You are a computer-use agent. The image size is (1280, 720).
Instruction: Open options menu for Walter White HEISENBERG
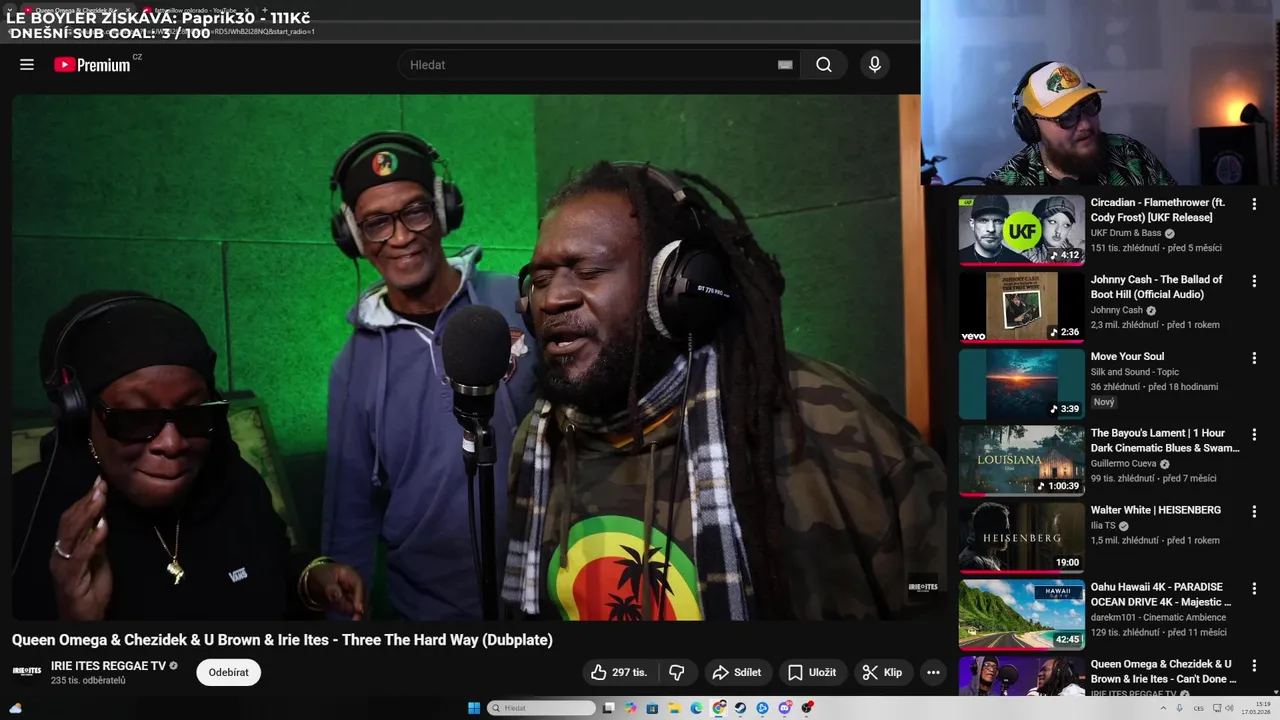(1254, 512)
